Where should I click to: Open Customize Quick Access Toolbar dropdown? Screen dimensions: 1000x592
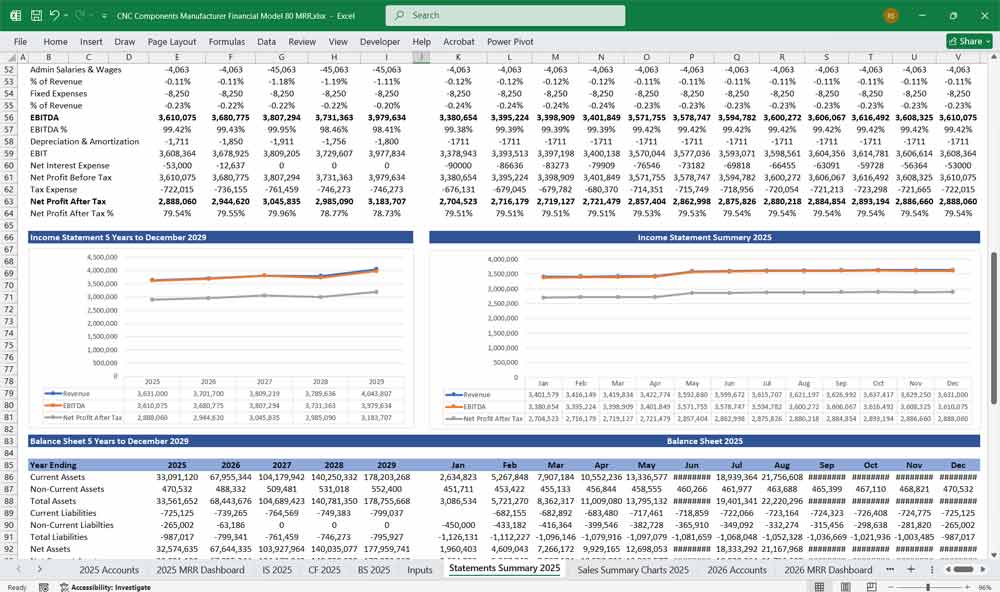[x=104, y=15]
